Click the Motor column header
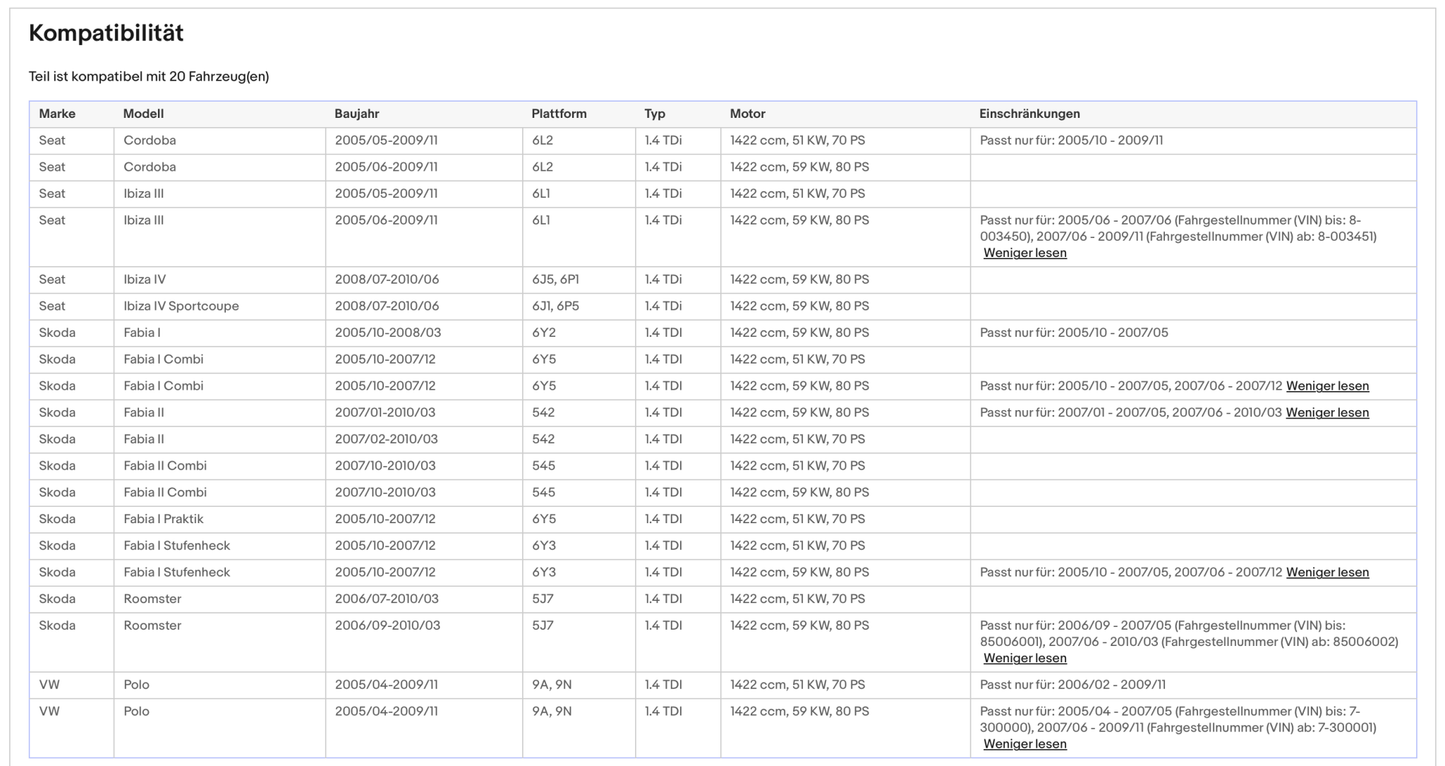The height and width of the screenshot is (766, 1445). click(x=747, y=114)
